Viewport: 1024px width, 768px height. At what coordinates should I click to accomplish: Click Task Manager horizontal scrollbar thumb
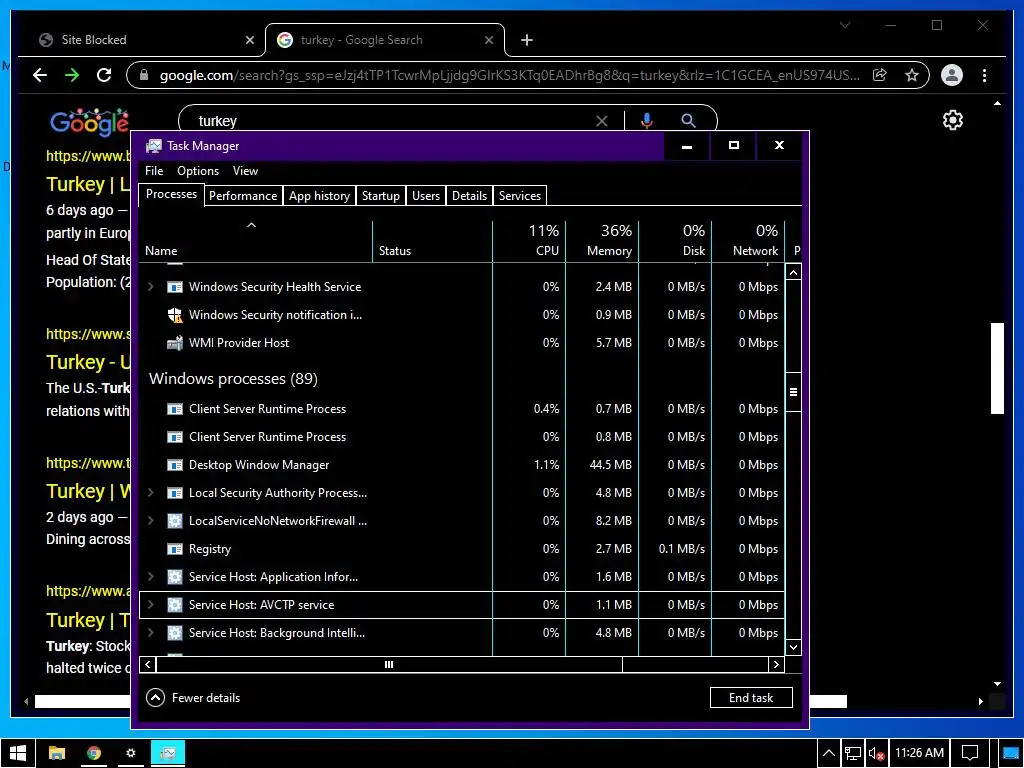(x=389, y=665)
